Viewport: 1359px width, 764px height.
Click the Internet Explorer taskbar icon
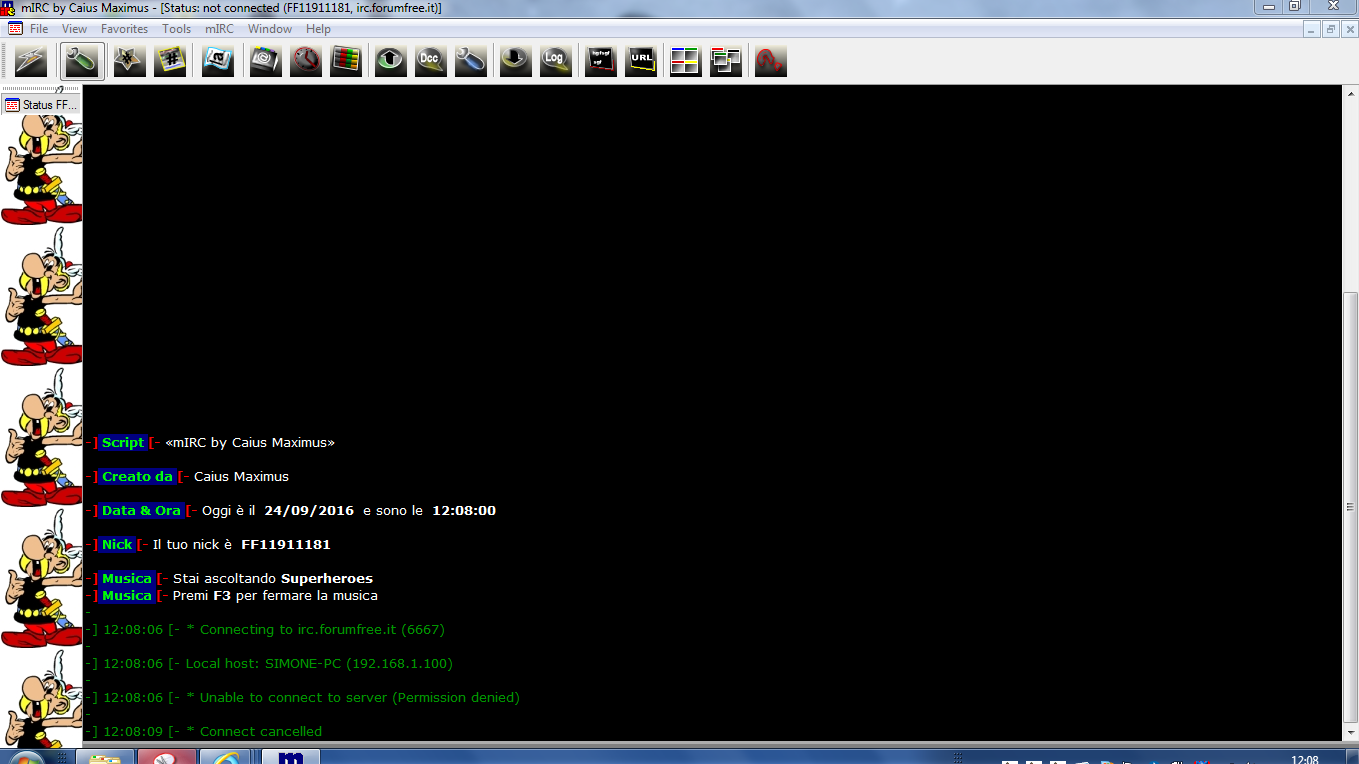click(x=225, y=757)
